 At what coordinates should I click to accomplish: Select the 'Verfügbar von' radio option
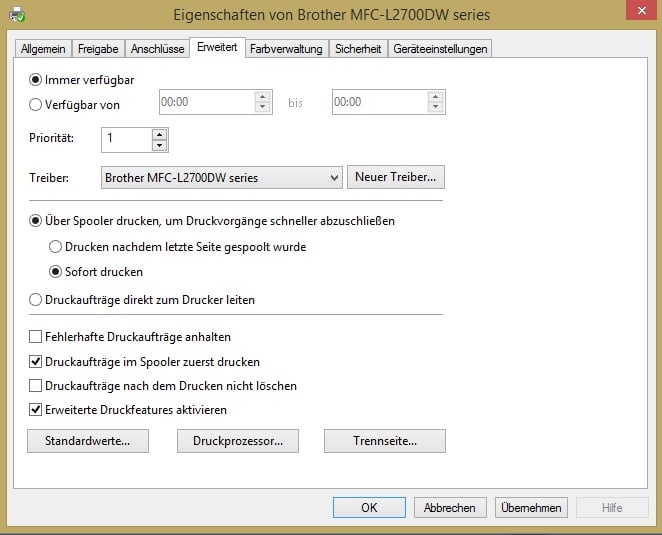coord(36,103)
